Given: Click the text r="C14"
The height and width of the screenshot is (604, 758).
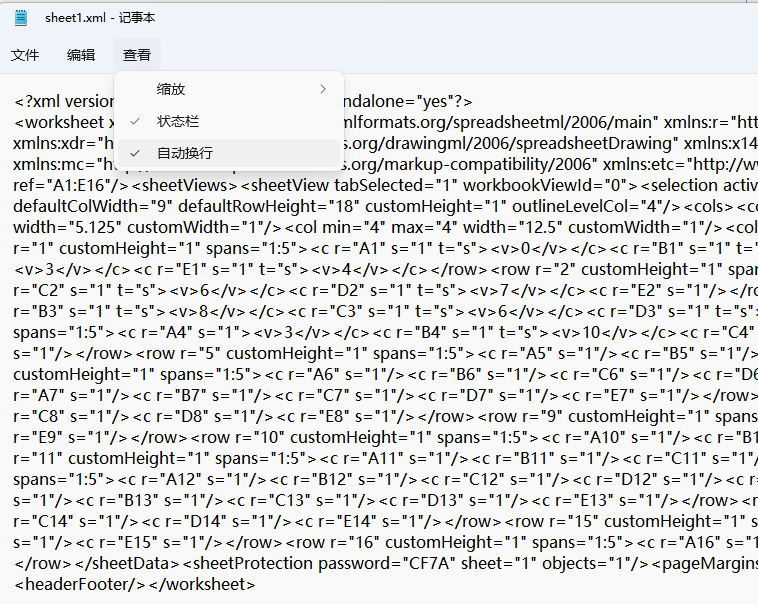Looking at the screenshot, I should 44,521.
